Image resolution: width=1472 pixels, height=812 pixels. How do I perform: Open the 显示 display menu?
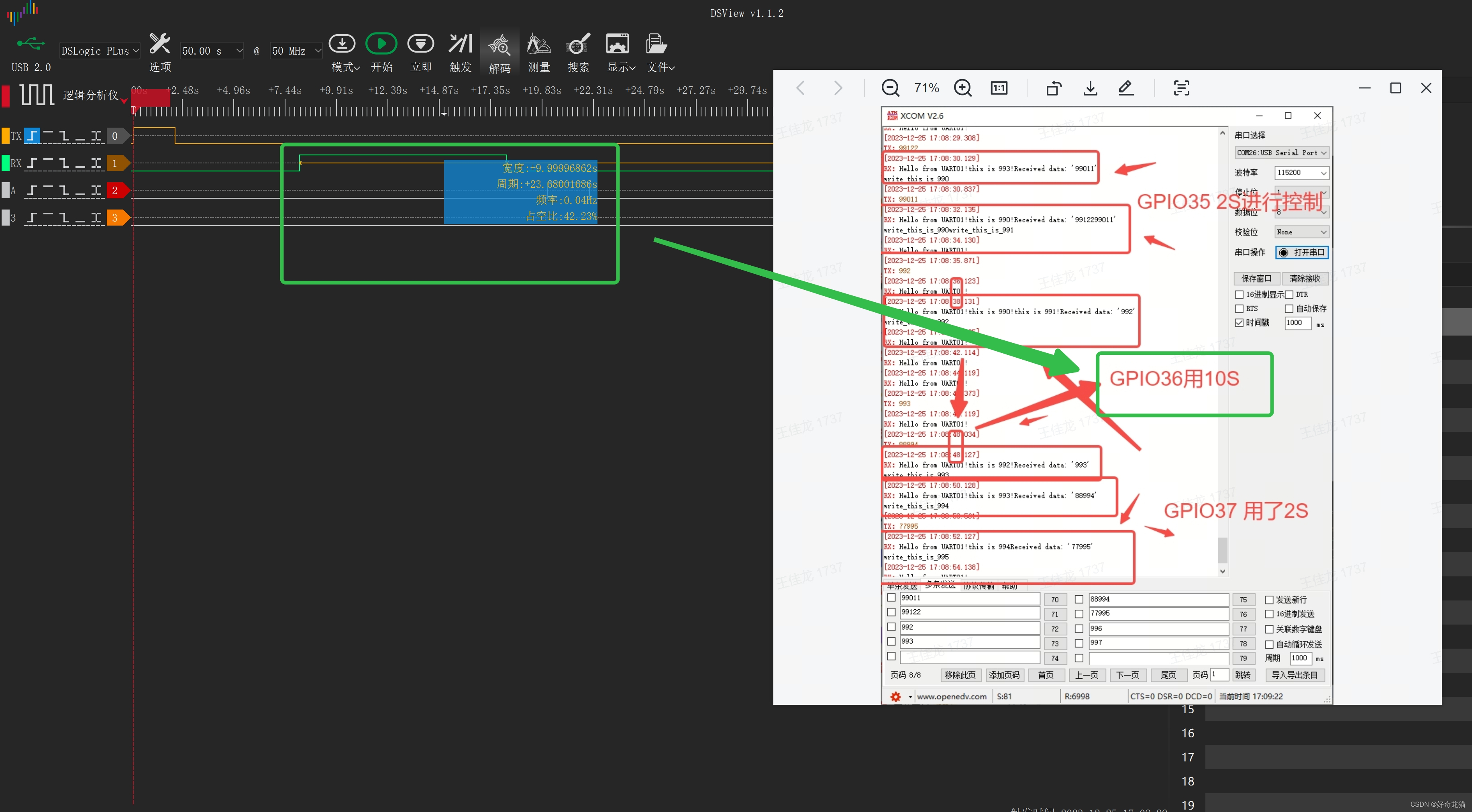pyautogui.click(x=620, y=52)
